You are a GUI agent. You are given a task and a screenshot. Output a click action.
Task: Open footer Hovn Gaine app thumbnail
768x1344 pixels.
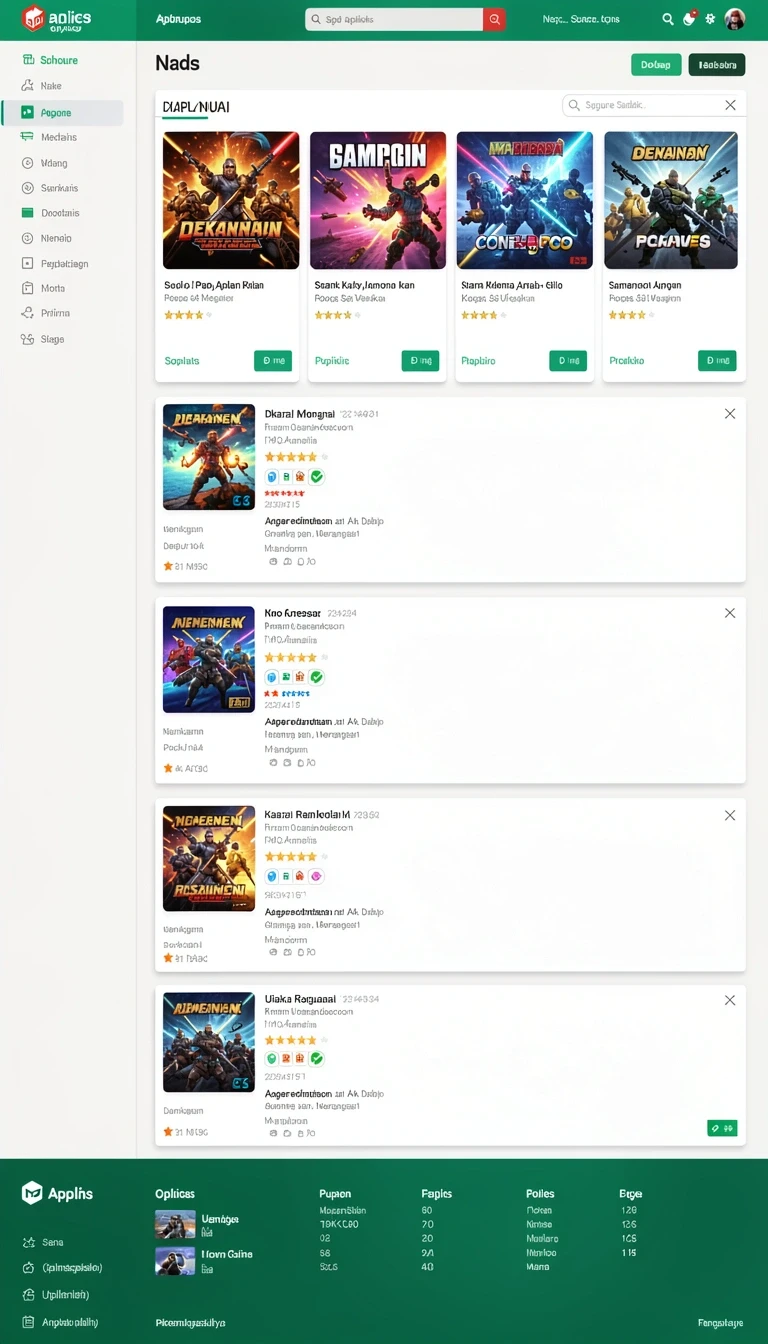[x=175, y=1260]
